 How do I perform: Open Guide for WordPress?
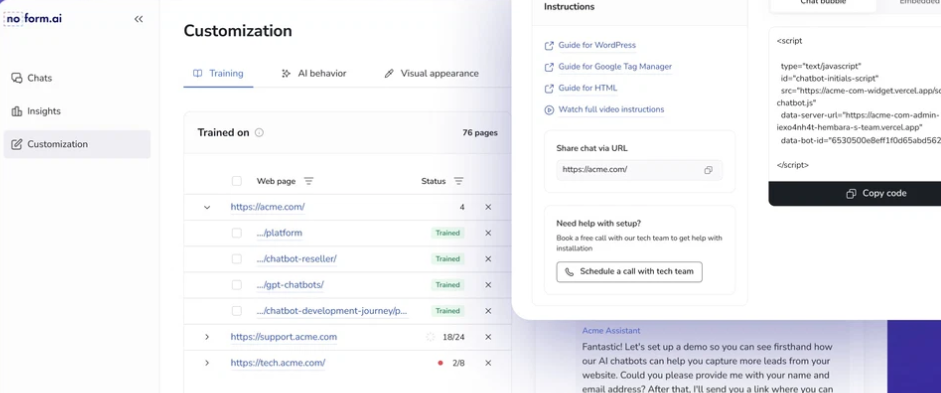597,45
